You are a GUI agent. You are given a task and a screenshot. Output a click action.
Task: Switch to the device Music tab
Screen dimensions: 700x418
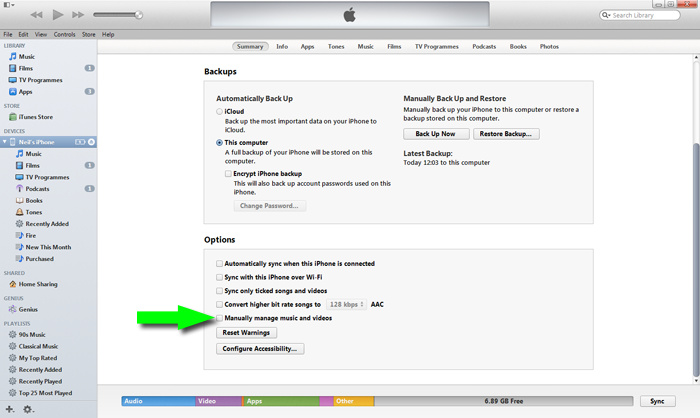click(365, 46)
